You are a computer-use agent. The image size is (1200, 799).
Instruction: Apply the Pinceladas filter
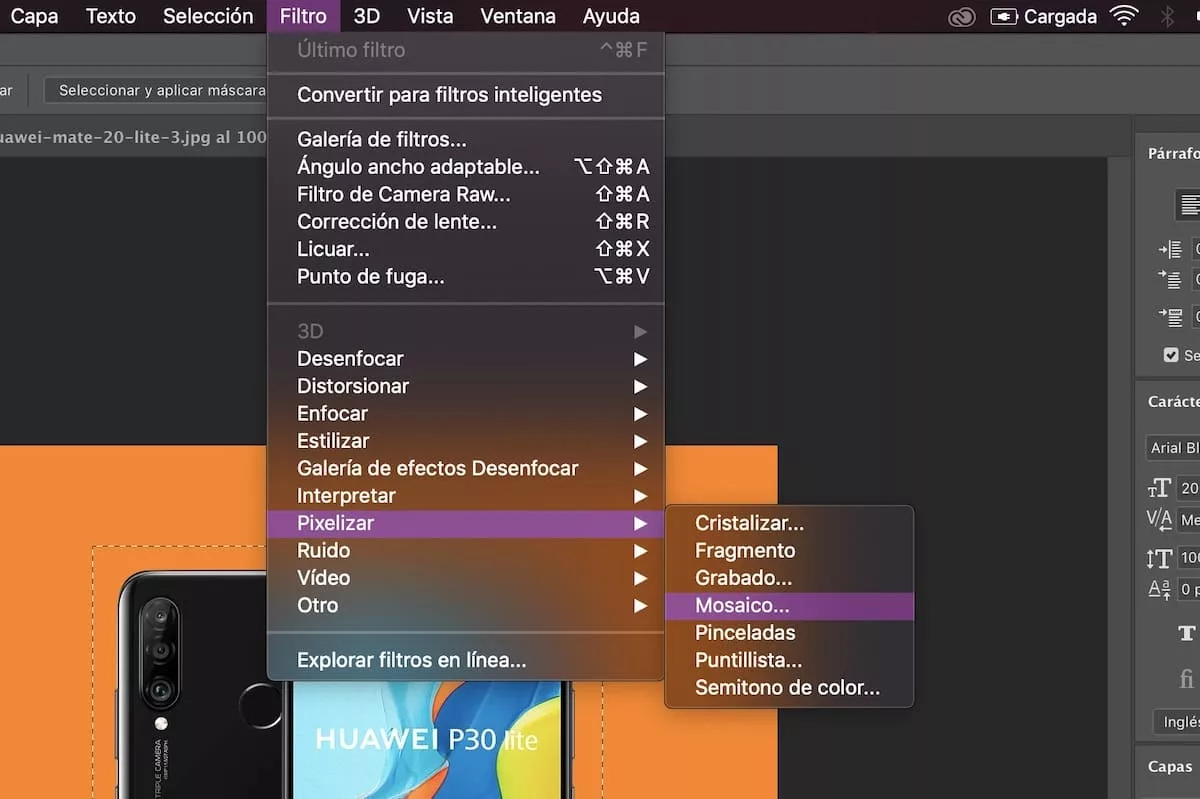789,633
